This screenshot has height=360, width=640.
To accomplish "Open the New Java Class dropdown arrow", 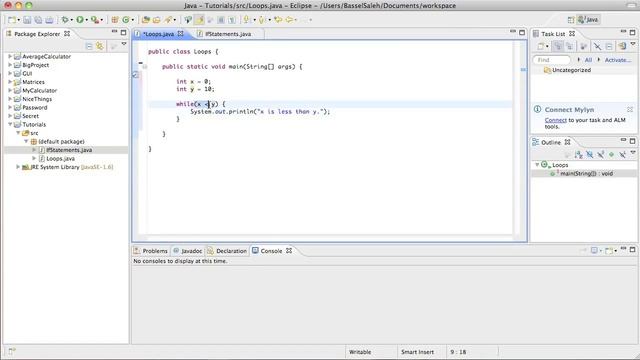I will point(133,20).
